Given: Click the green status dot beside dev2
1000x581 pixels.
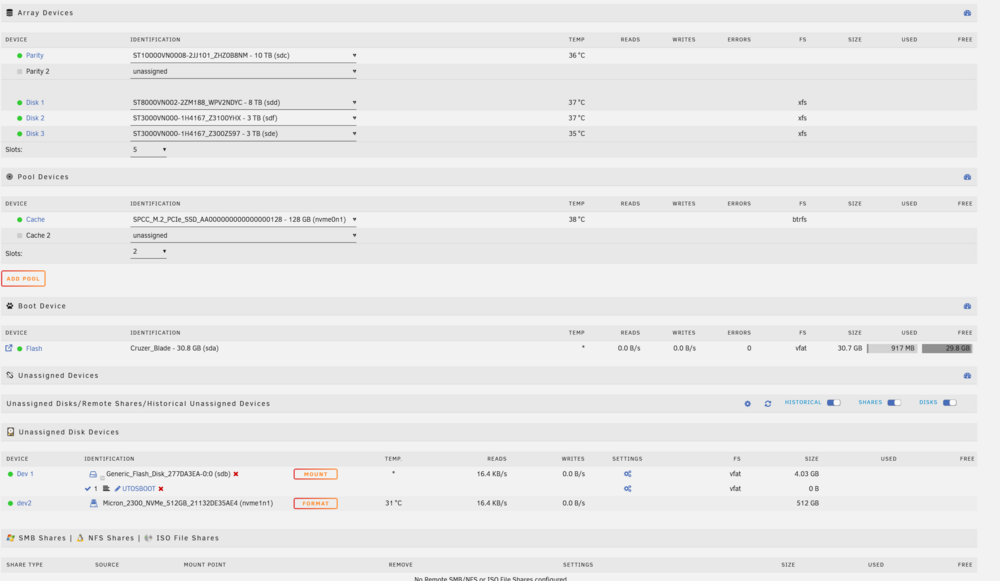Looking at the screenshot, I should (10, 503).
